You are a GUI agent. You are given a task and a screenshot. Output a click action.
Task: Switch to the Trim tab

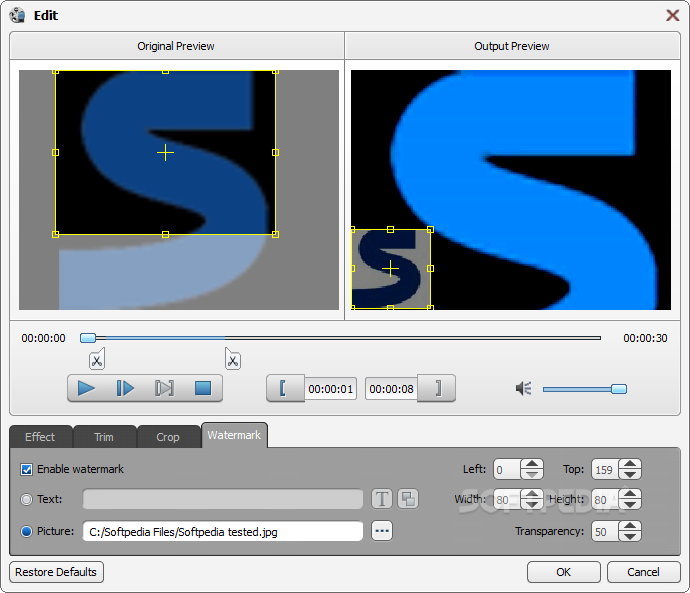(104, 437)
